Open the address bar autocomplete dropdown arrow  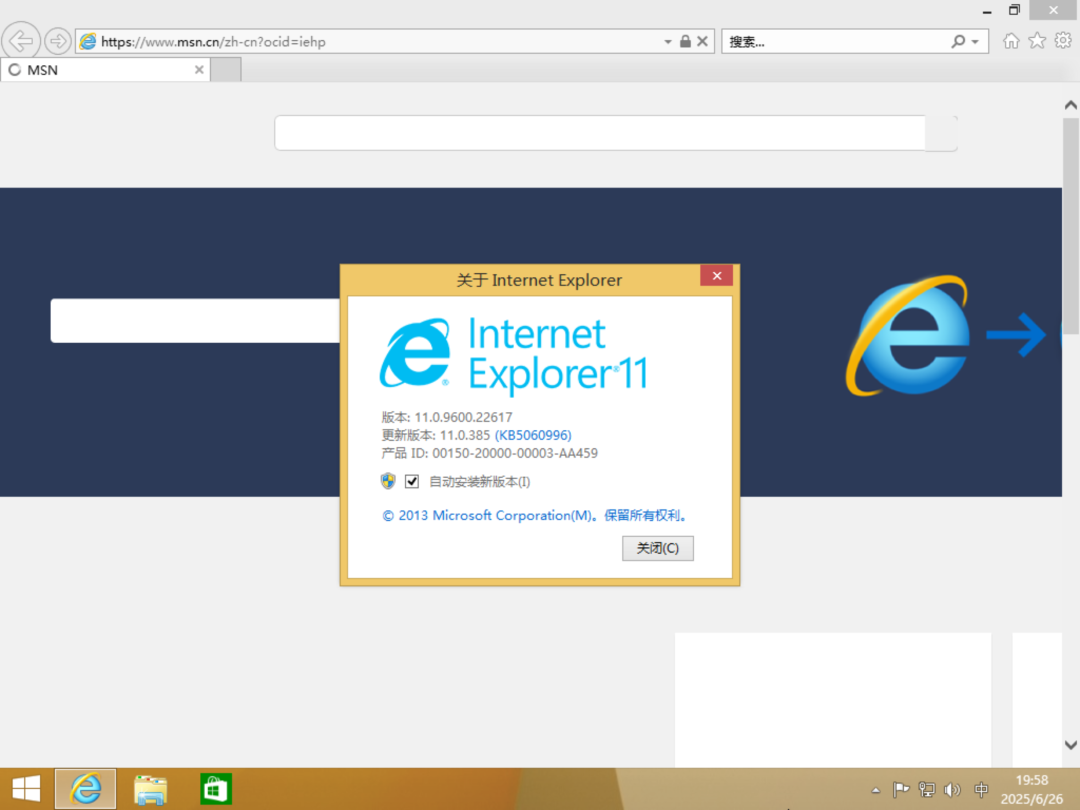point(667,42)
